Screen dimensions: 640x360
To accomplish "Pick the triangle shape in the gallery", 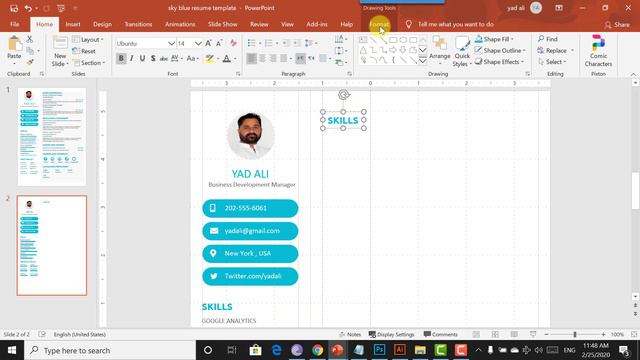I will 363,50.
